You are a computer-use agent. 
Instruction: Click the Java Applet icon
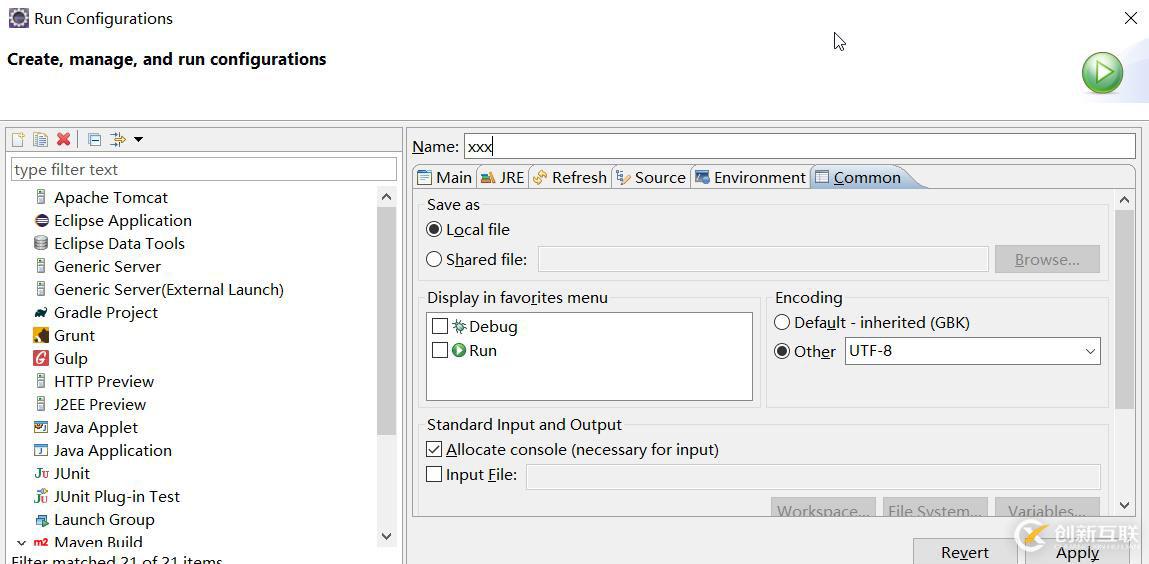click(x=41, y=427)
